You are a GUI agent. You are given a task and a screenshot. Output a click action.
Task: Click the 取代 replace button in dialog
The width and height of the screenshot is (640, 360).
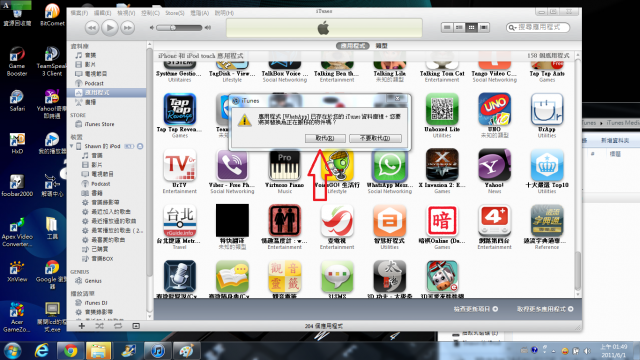pos(325,138)
